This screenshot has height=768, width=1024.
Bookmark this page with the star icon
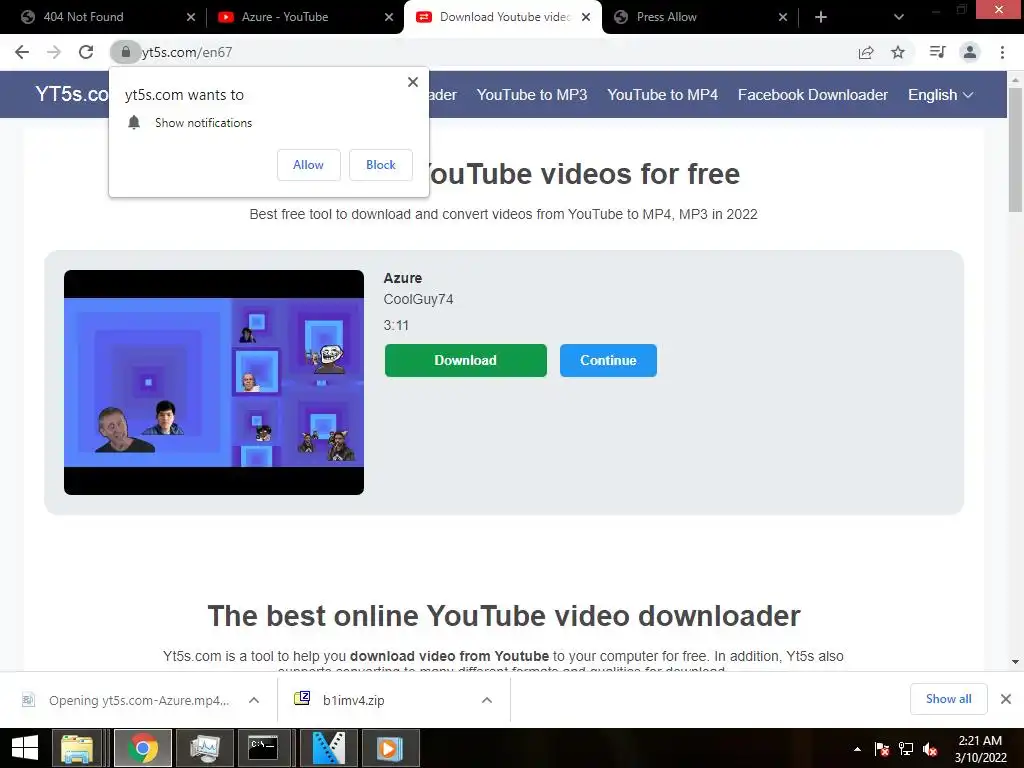click(x=898, y=52)
